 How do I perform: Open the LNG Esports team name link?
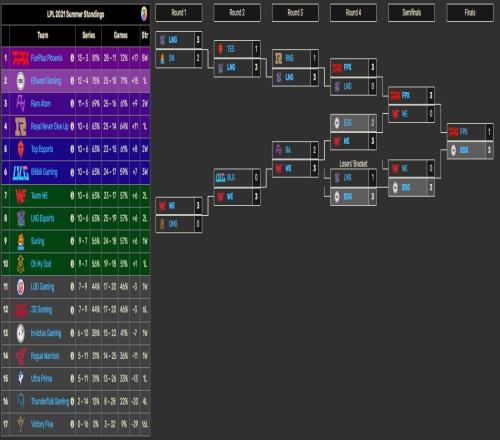pos(42,218)
